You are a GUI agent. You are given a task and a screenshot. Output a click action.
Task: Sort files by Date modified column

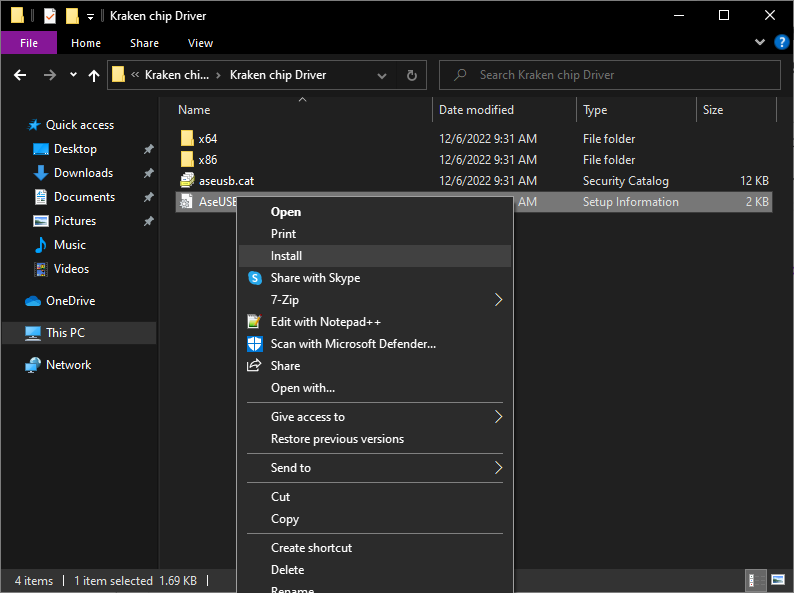coord(476,110)
